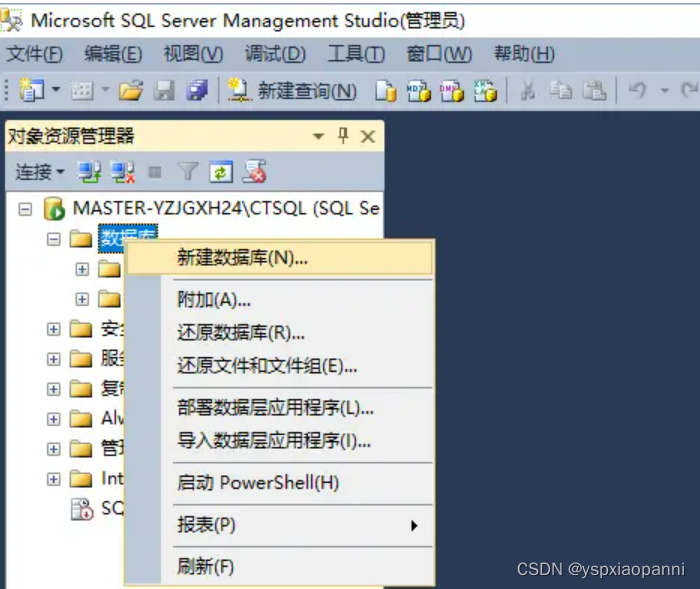Click the New Query button
The height and width of the screenshot is (589, 700).
[x=292, y=91]
